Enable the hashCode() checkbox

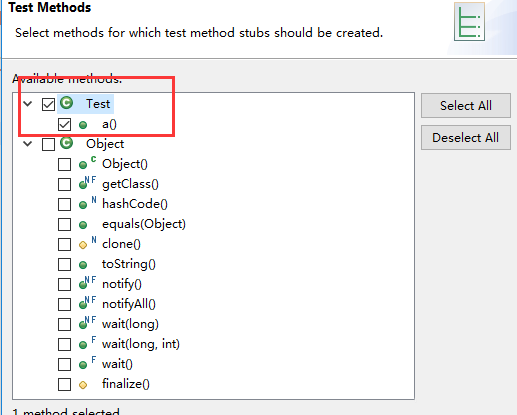(64, 204)
